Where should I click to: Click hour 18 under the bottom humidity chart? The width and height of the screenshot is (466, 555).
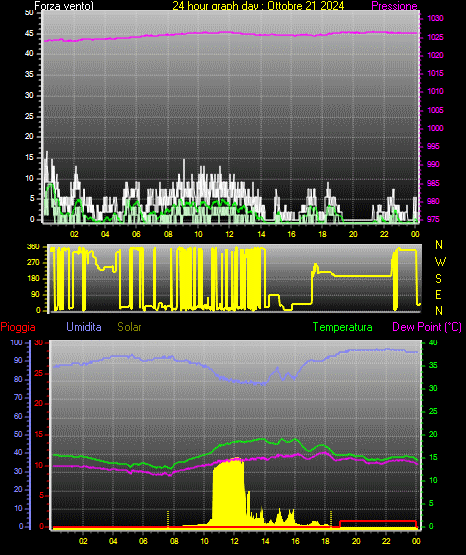(x=326, y=541)
